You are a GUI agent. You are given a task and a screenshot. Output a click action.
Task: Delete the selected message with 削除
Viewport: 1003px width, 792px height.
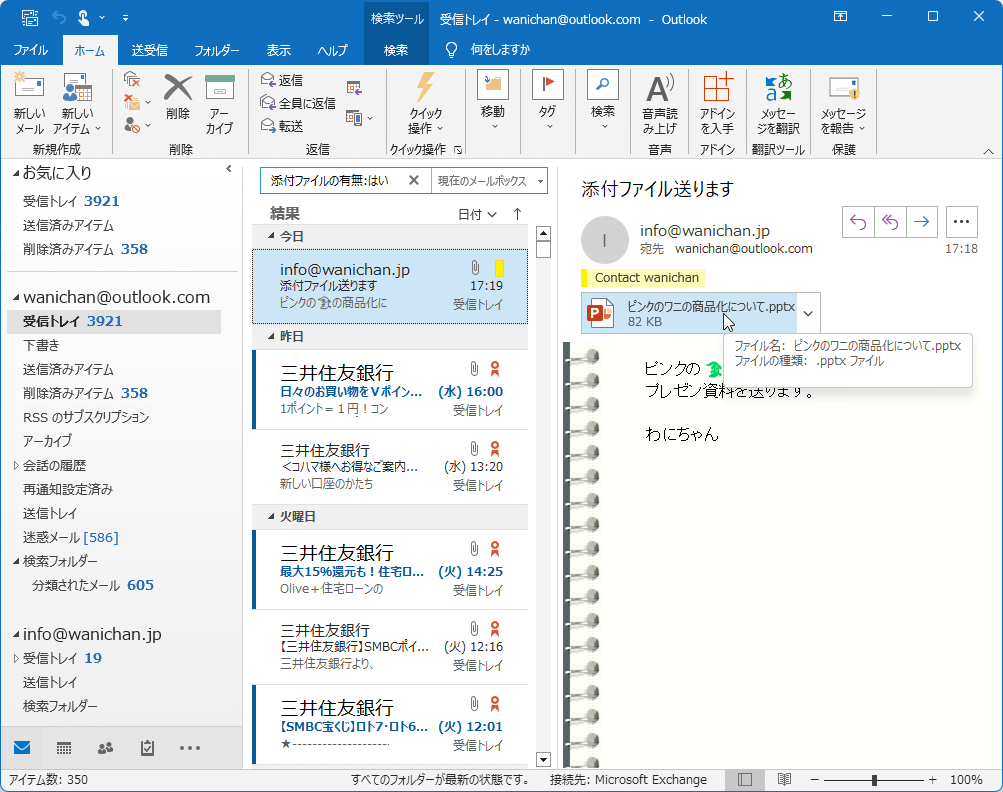(x=178, y=97)
